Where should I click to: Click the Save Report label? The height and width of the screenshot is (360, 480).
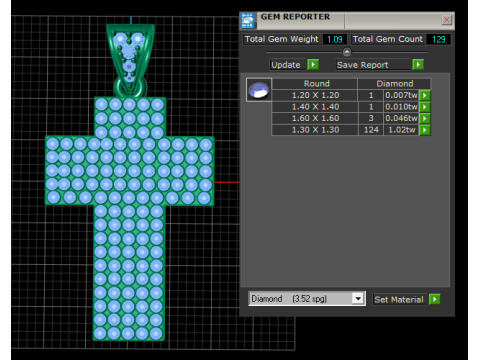click(x=373, y=65)
